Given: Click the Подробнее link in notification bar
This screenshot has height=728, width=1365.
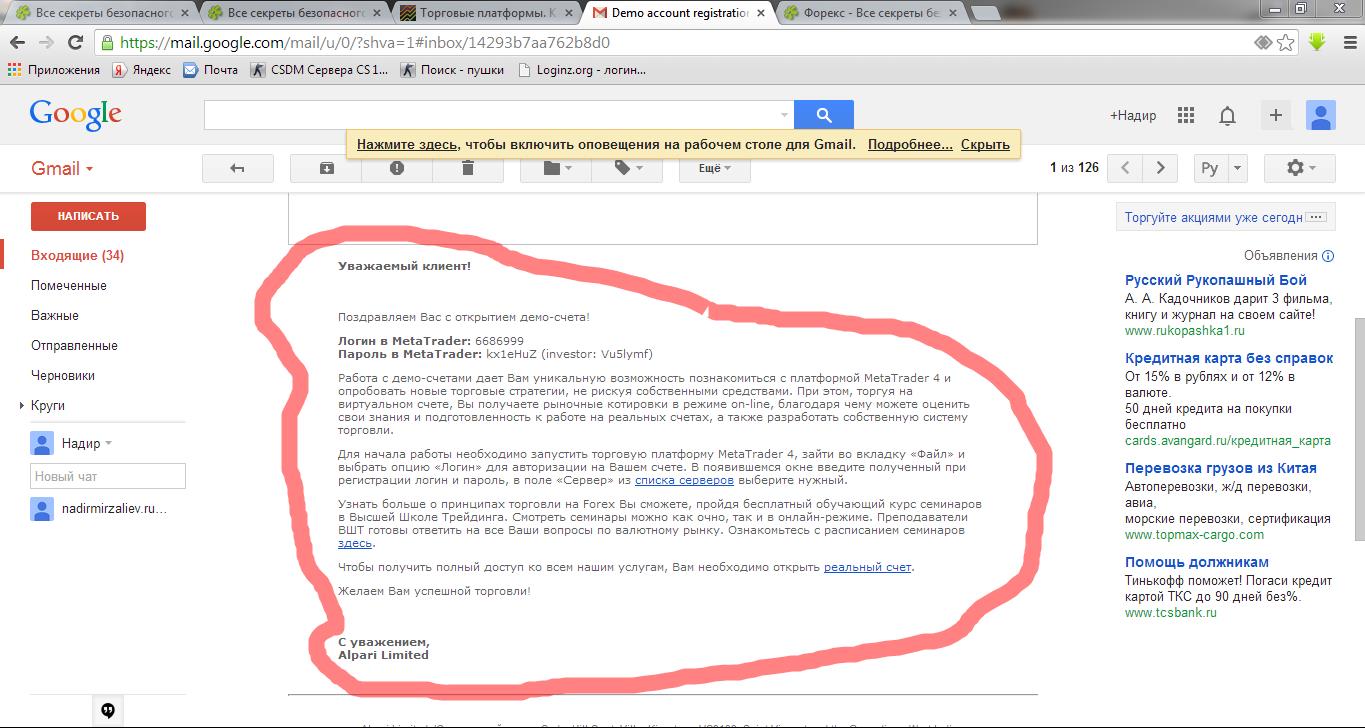Looking at the screenshot, I should (x=910, y=144).
